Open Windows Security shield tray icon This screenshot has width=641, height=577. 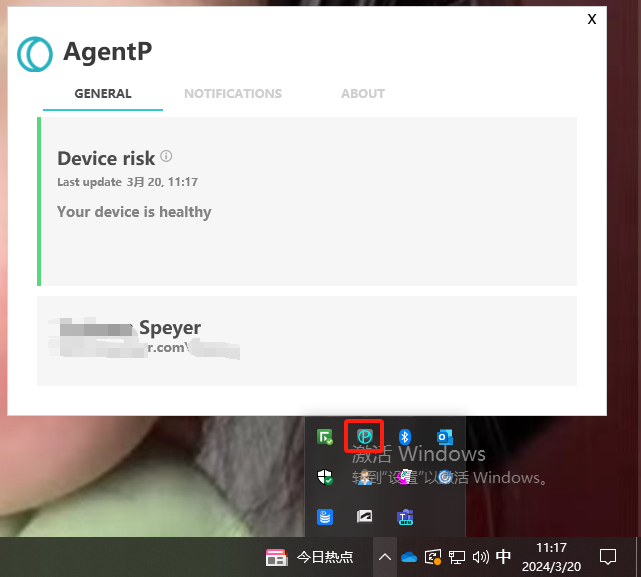coord(325,477)
